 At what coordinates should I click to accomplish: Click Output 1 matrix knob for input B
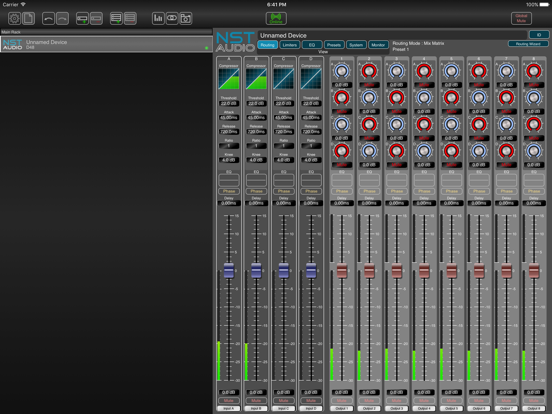click(341, 98)
